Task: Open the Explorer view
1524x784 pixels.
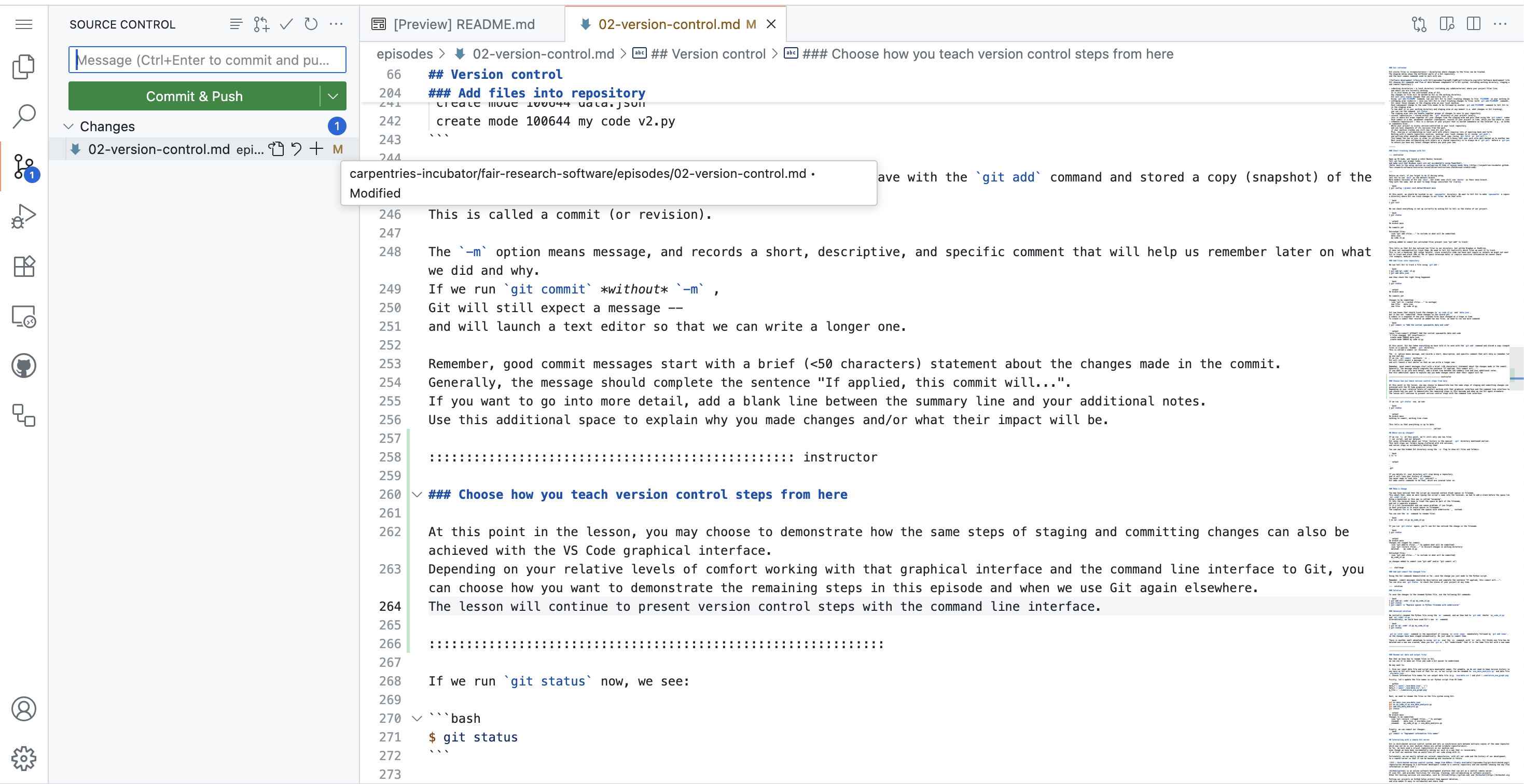Action: point(24,66)
